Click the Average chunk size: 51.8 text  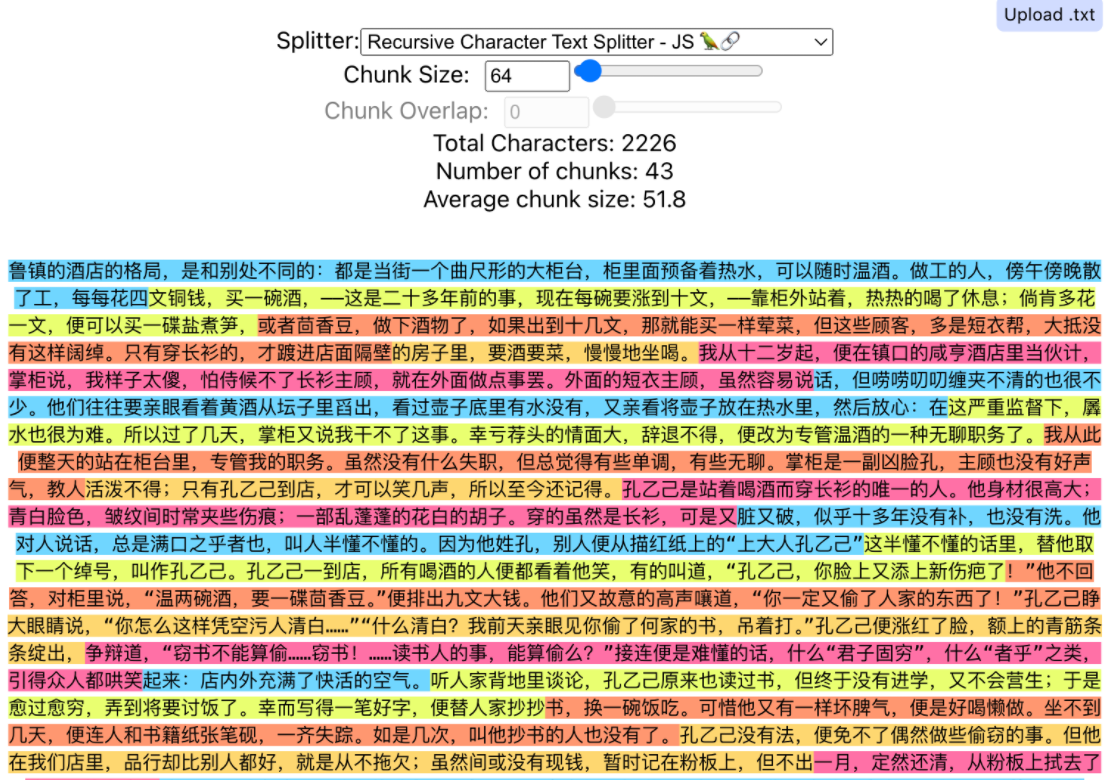[554, 199]
